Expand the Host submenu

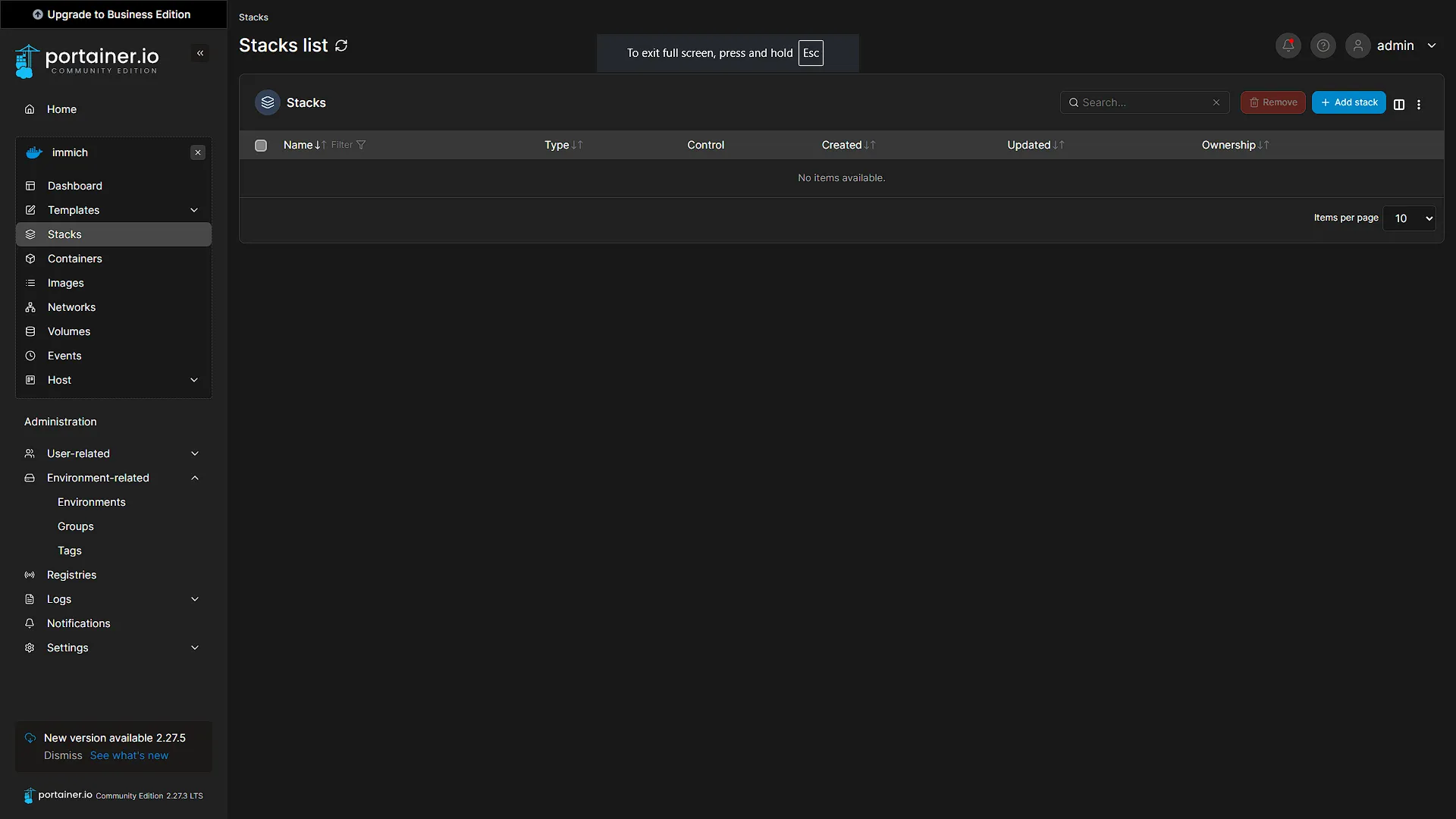coord(194,380)
